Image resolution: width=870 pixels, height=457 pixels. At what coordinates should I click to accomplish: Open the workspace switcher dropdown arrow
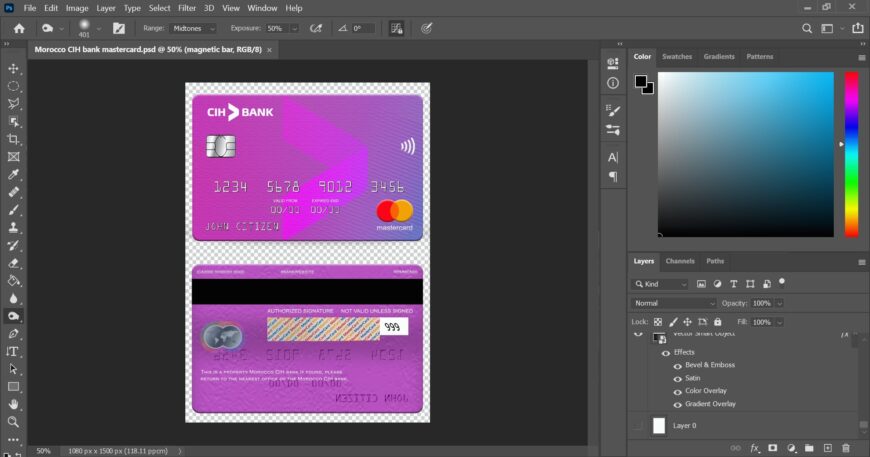coord(842,28)
